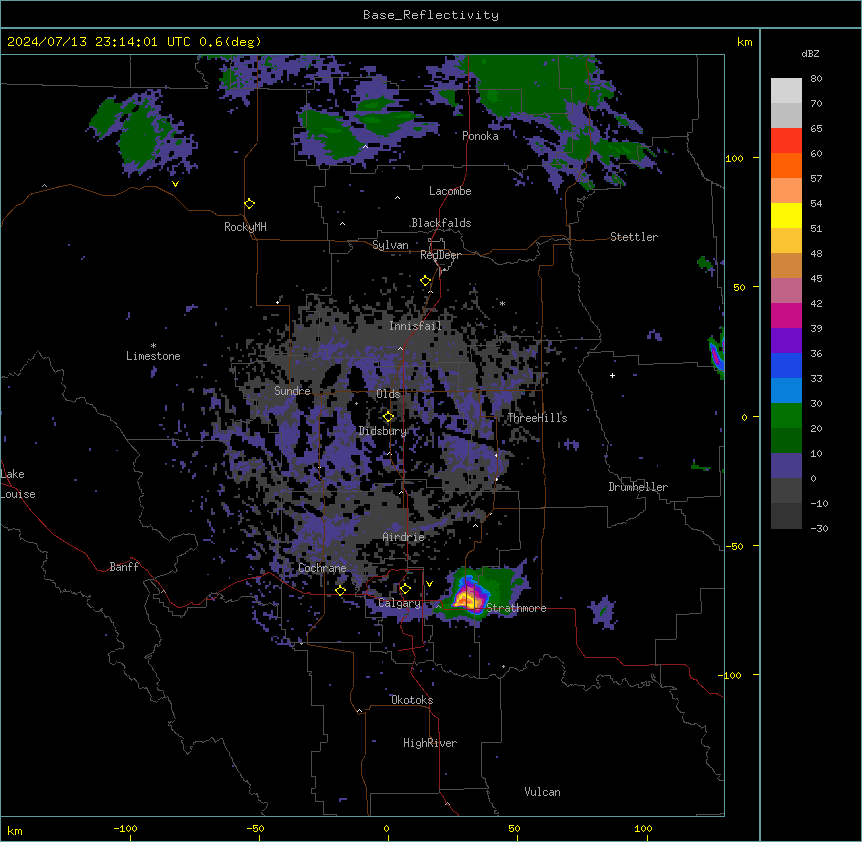Click the white plus marker north of Drumheller

(x=612, y=375)
